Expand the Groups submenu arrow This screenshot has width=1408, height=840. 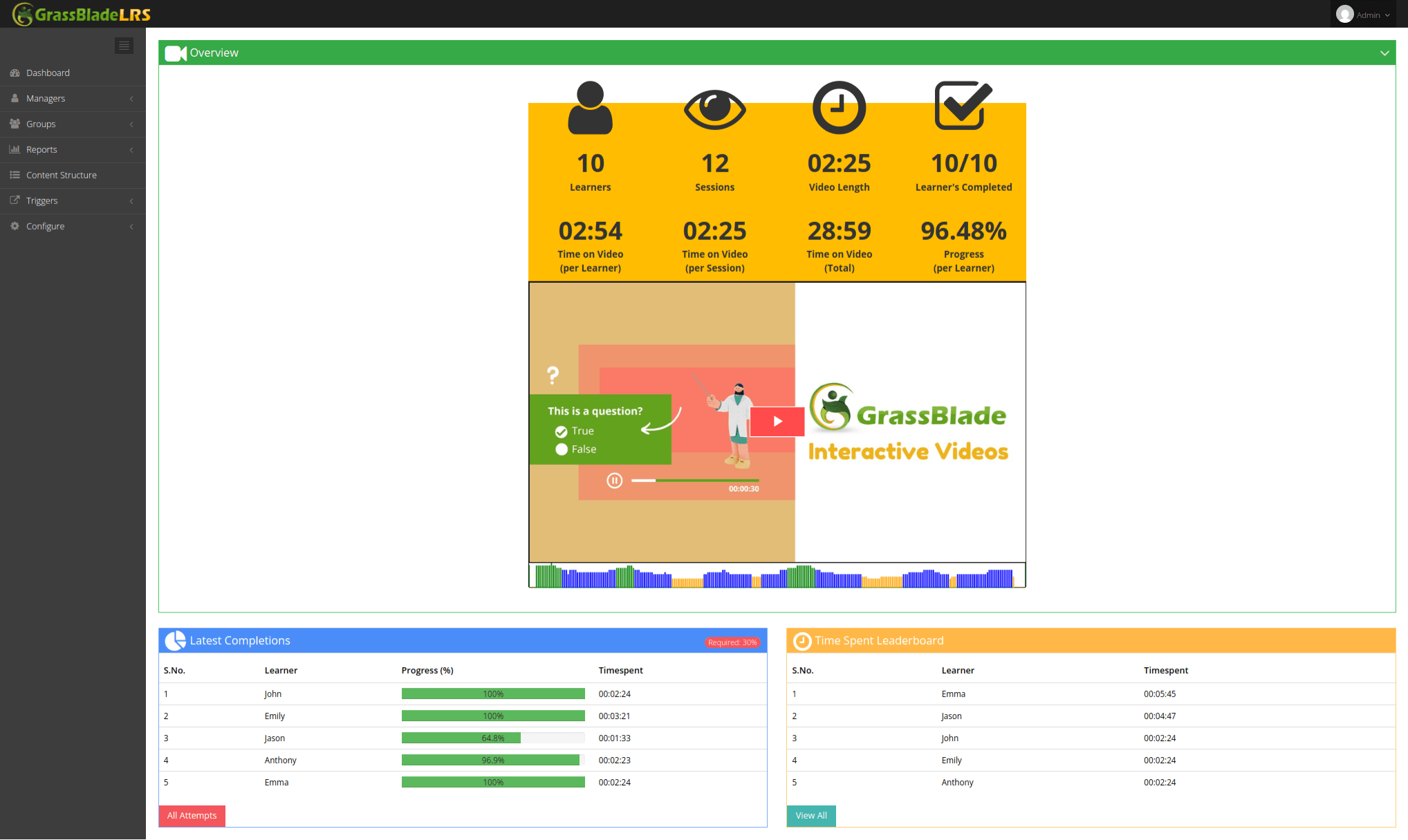131,124
